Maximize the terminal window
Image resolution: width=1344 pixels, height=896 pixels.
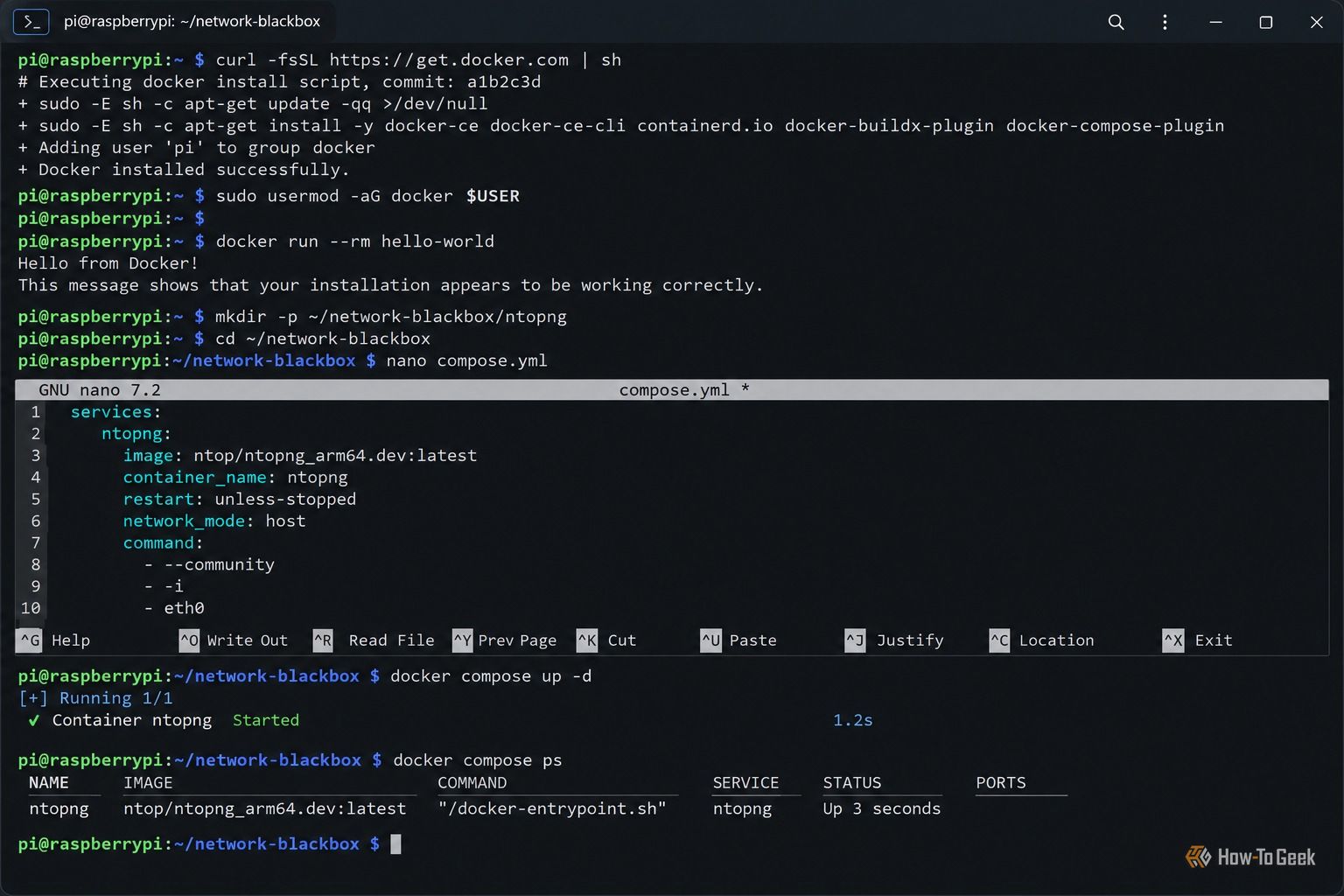pyautogui.click(x=1265, y=22)
